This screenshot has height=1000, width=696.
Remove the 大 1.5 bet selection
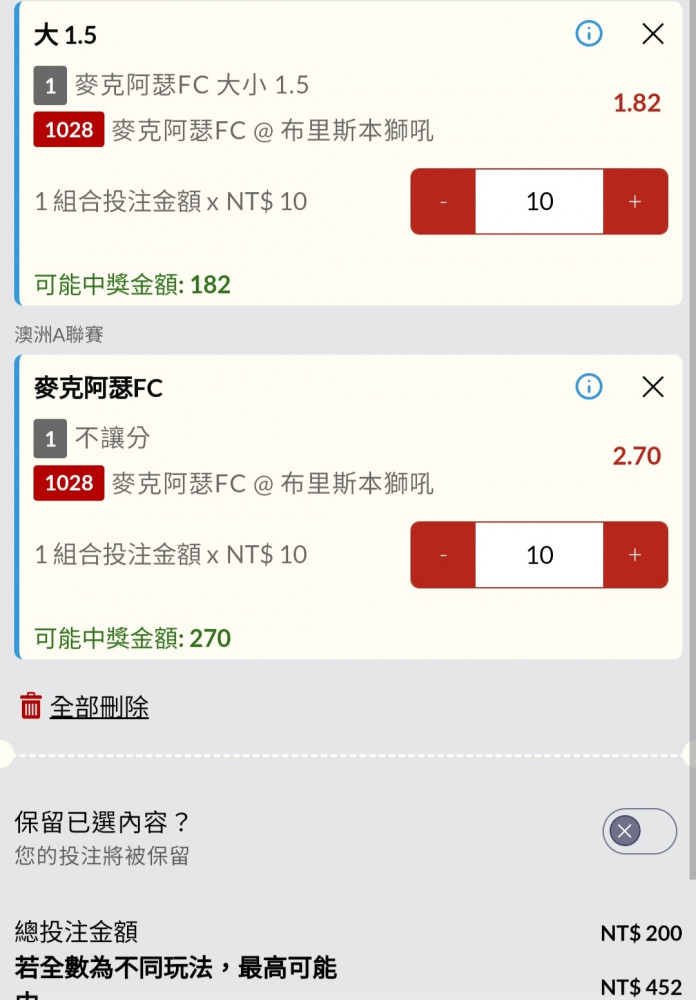point(653,34)
